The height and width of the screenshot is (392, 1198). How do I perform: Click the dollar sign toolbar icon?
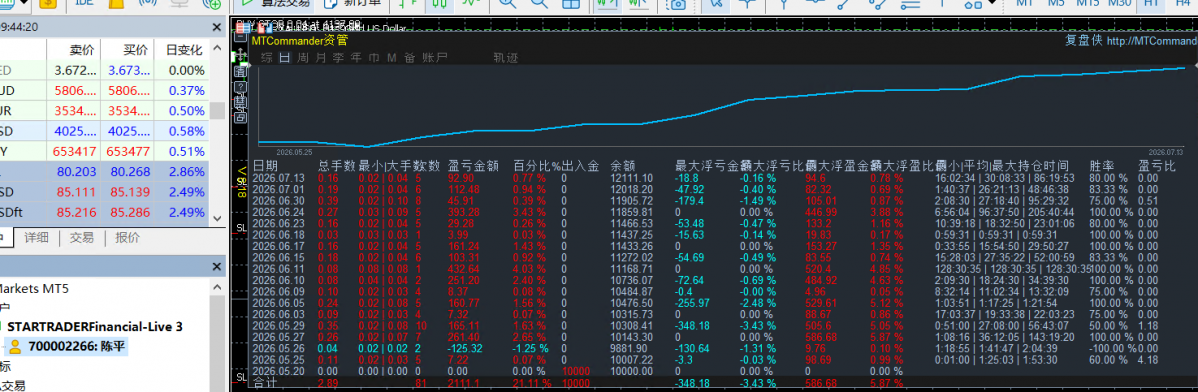coord(47,4)
